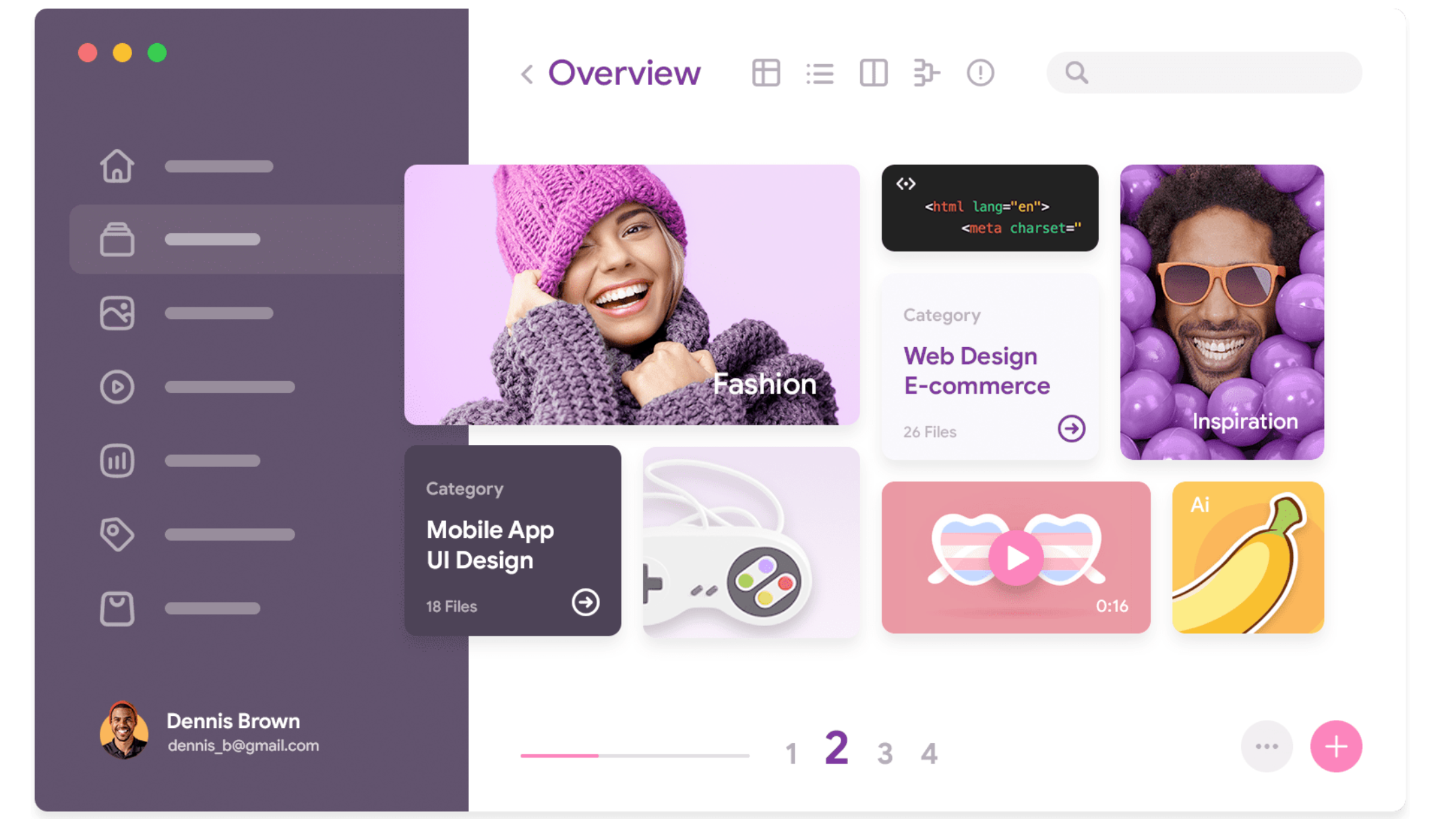Open Web Design E-commerce arrow button

[x=1071, y=429]
